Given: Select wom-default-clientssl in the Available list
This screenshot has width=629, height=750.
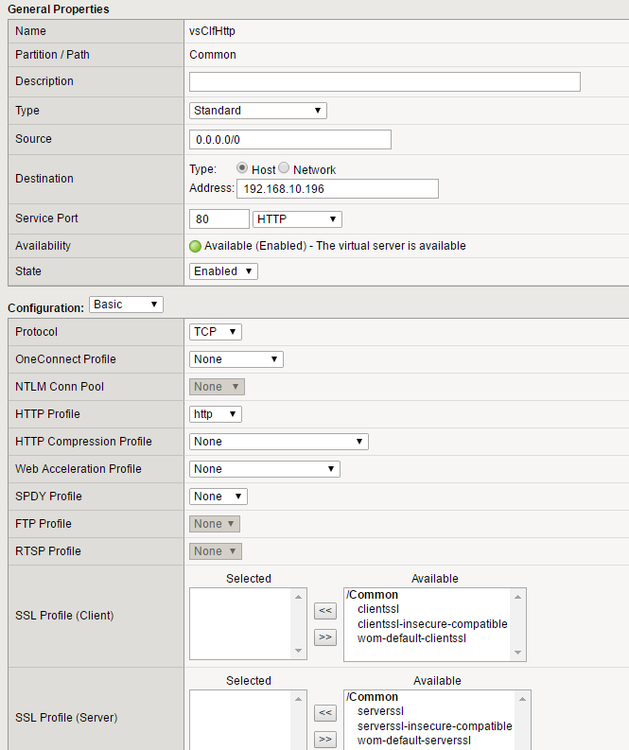Looking at the screenshot, I should click(412, 638).
